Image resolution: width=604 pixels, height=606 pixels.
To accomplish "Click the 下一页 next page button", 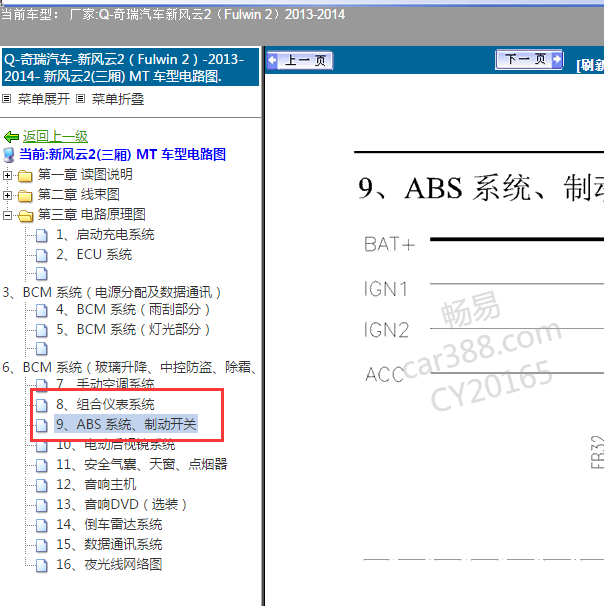I will pyautogui.click(x=529, y=60).
